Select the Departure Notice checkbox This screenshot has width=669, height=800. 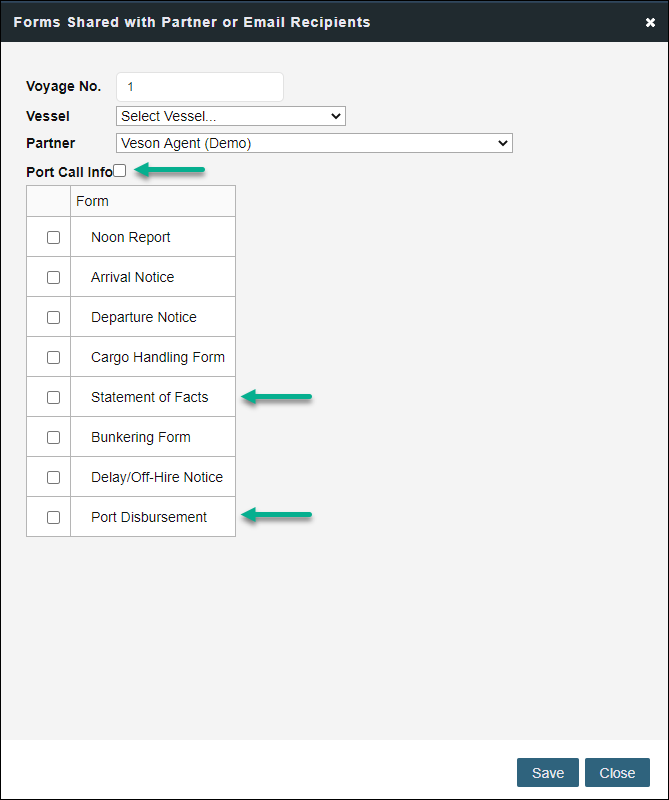pos(53,317)
